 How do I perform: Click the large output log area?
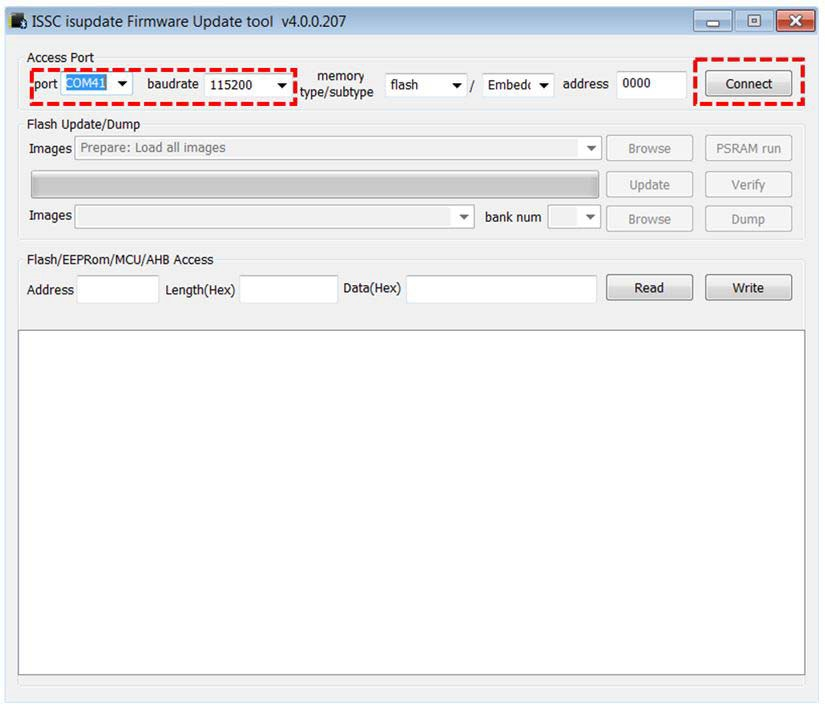tap(411, 502)
